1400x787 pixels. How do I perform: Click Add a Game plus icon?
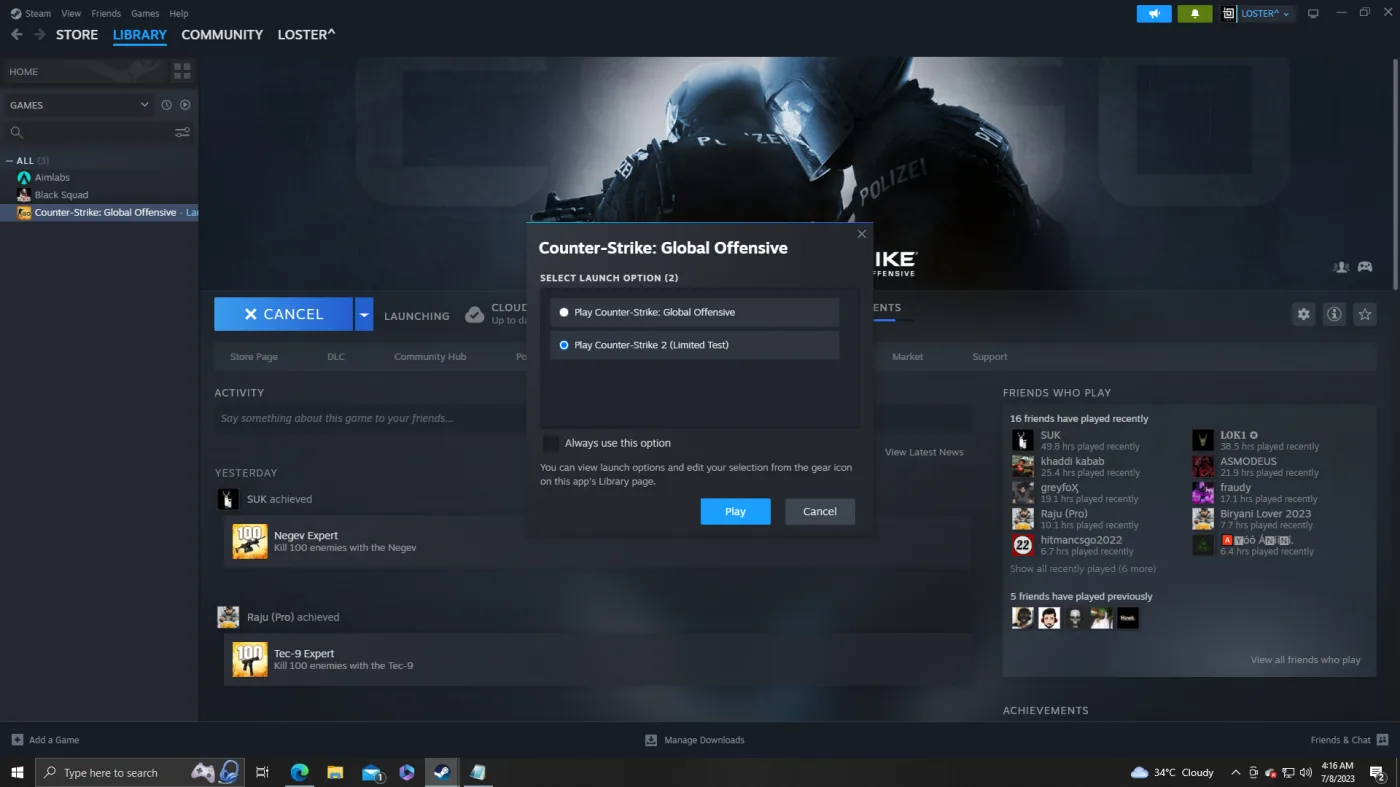(x=17, y=740)
